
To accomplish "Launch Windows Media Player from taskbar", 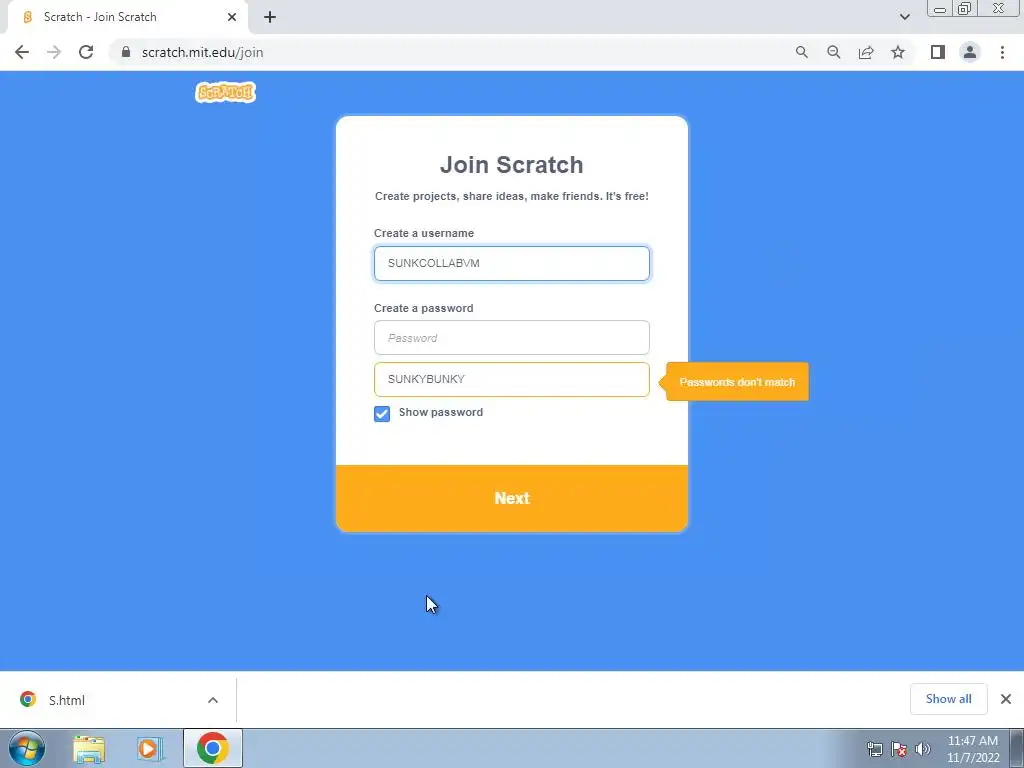I will [150, 749].
